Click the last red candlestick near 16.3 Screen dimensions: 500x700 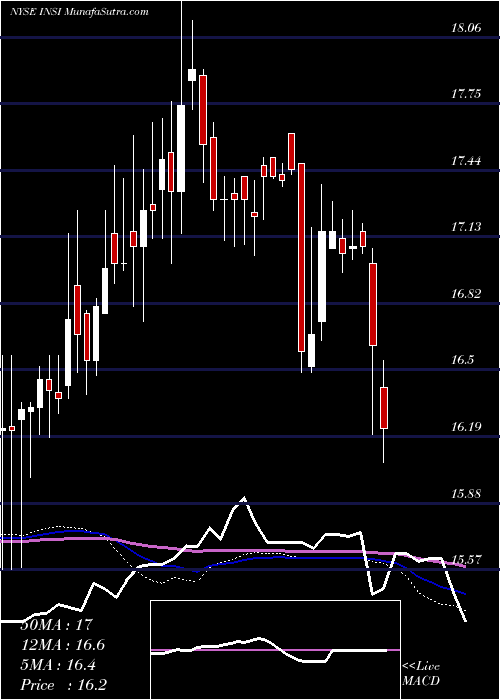pyautogui.click(x=384, y=408)
